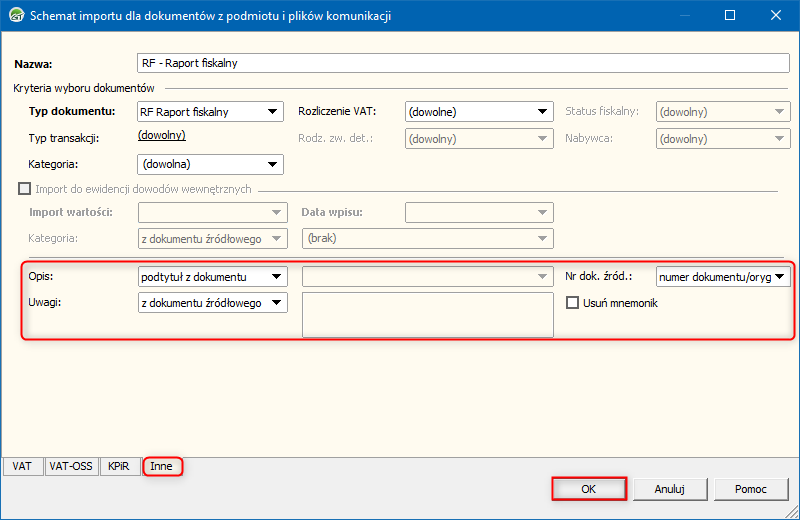
Task: Click the large Uwagi text area
Action: coord(427,315)
